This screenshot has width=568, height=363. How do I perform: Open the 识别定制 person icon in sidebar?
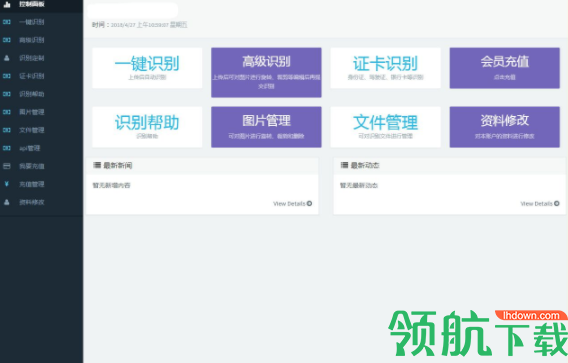click(x=7, y=58)
